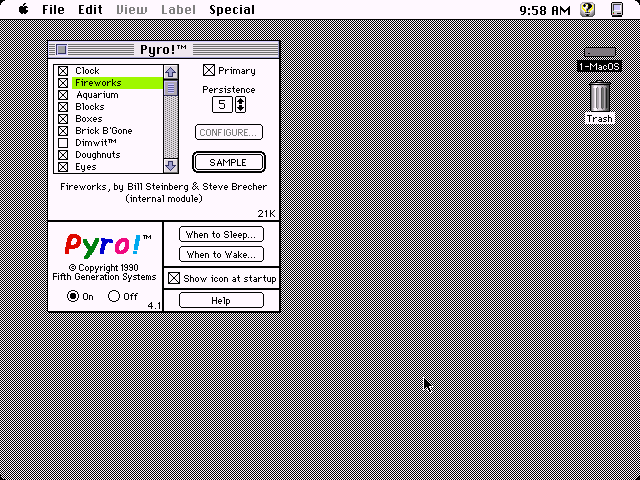This screenshot has height=480, width=640.
Task: Toggle the Boxes module checkbox
Action: 63,119
